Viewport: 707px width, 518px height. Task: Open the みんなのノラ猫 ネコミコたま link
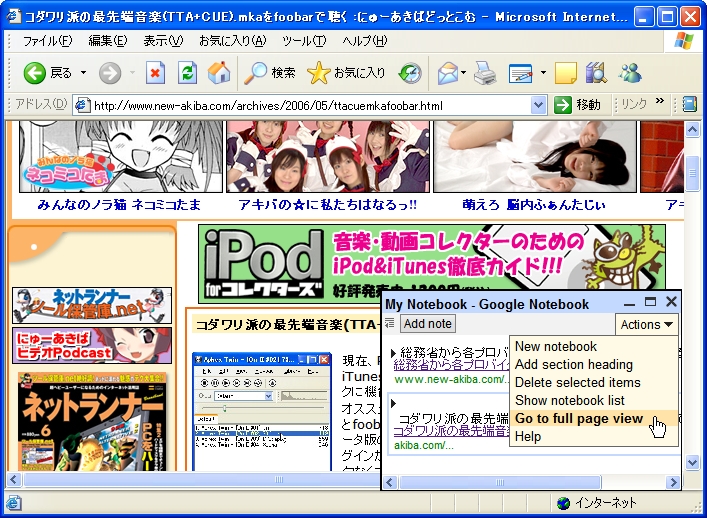tap(119, 205)
